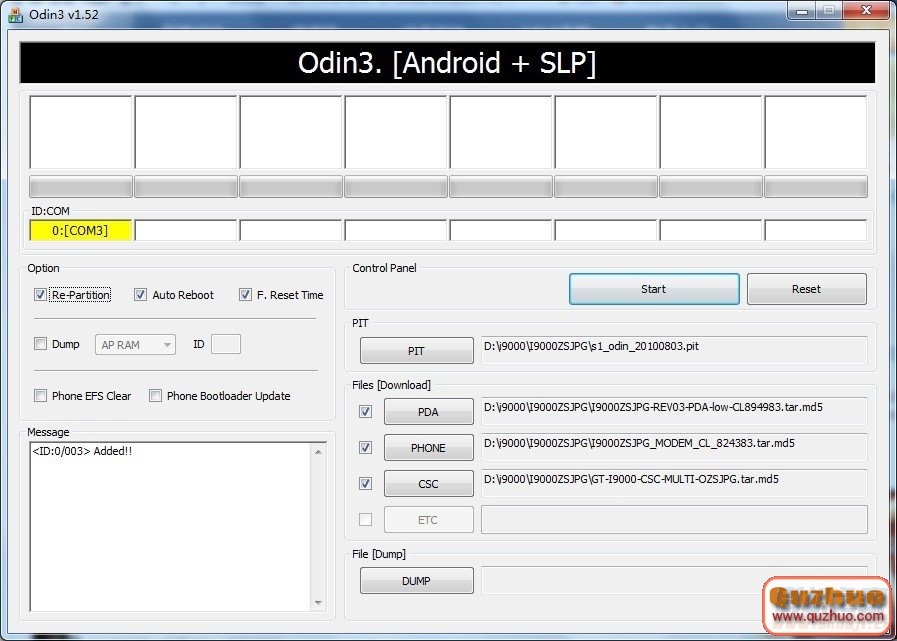Image resolution: width=897 pixels, height=641 pixels.
Task: Click the DUMP file button
Action: click(416, 580)
